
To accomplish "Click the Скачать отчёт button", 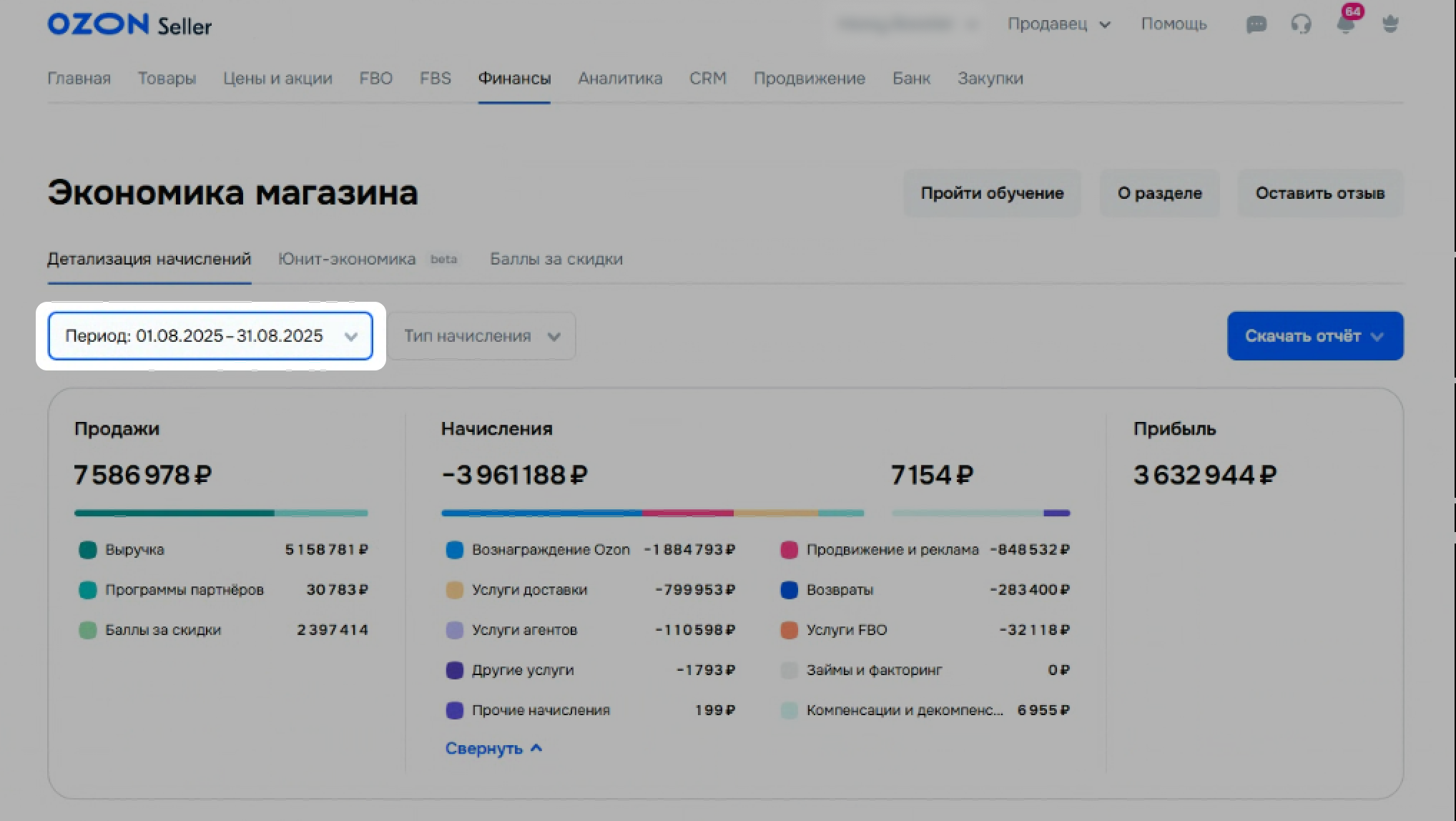I will coord(1314,335).
